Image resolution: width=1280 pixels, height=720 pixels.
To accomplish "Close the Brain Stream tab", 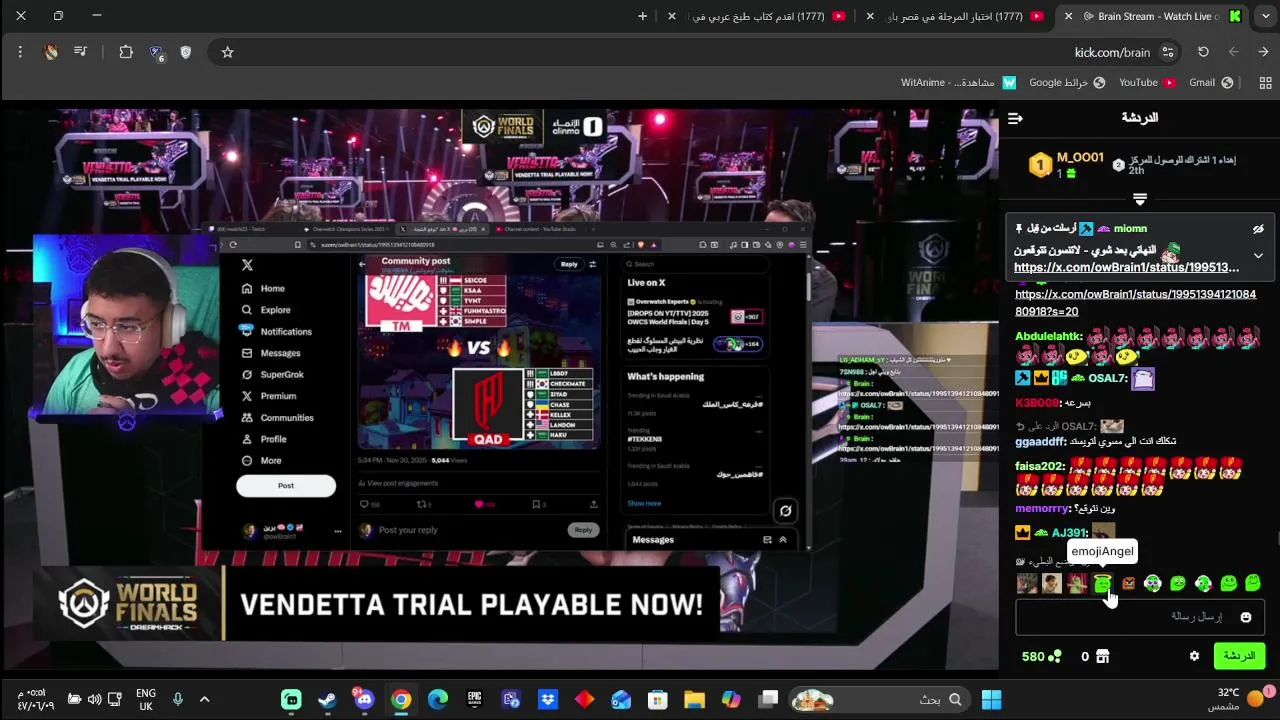I will tap(1068, 16).
